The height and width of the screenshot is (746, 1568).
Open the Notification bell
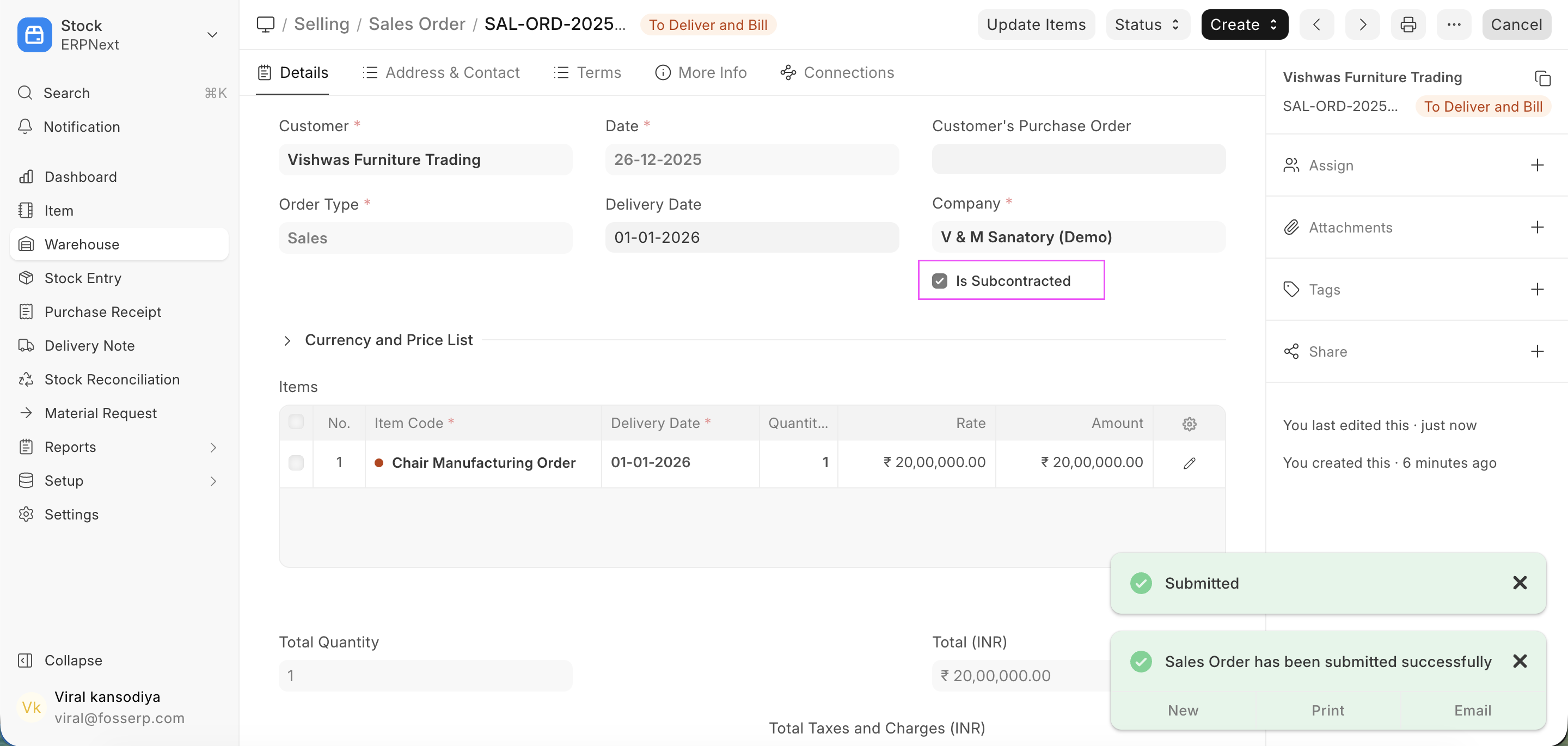pos(82,127)
